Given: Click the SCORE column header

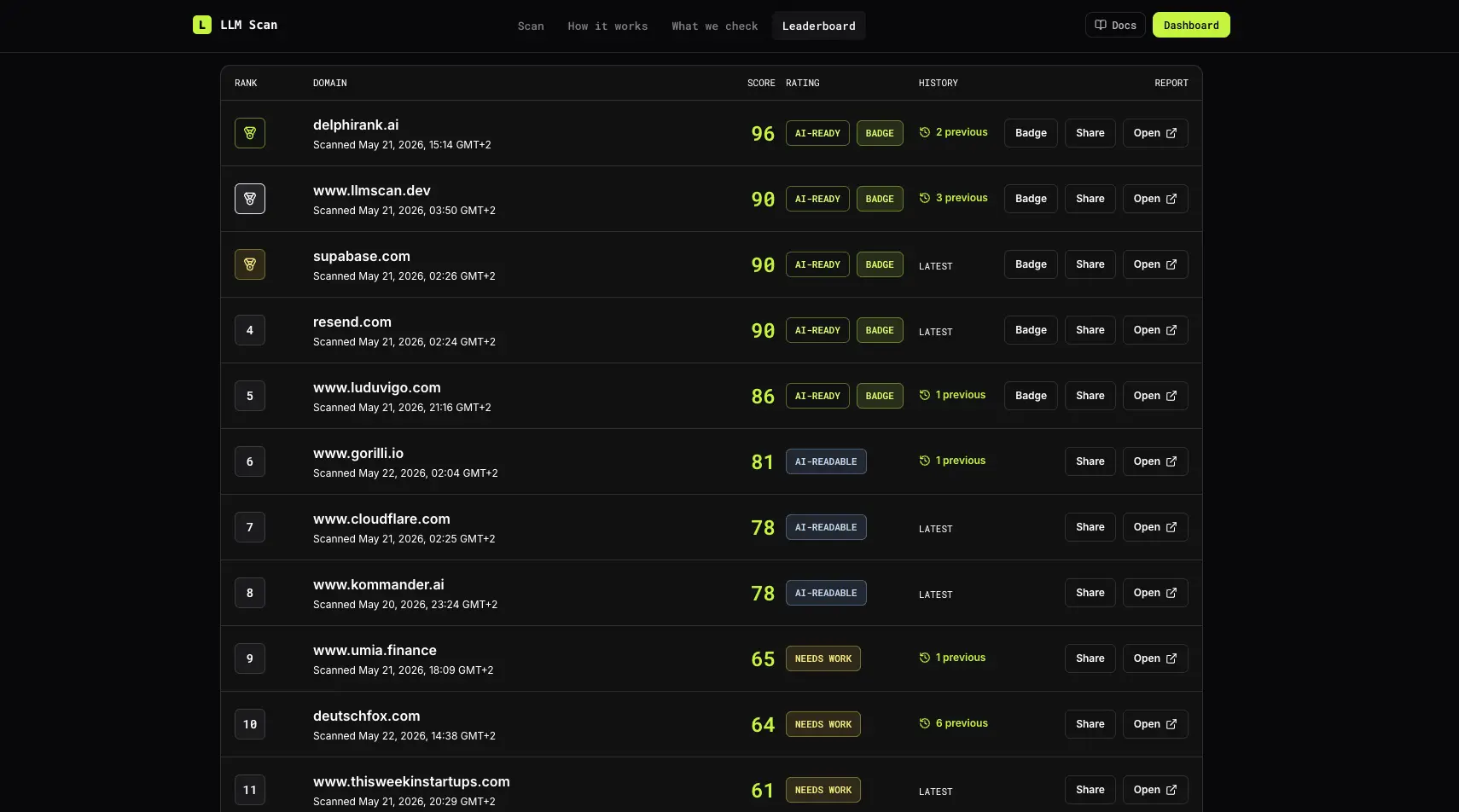Looking at the screenshot, I should click(761, 83).
